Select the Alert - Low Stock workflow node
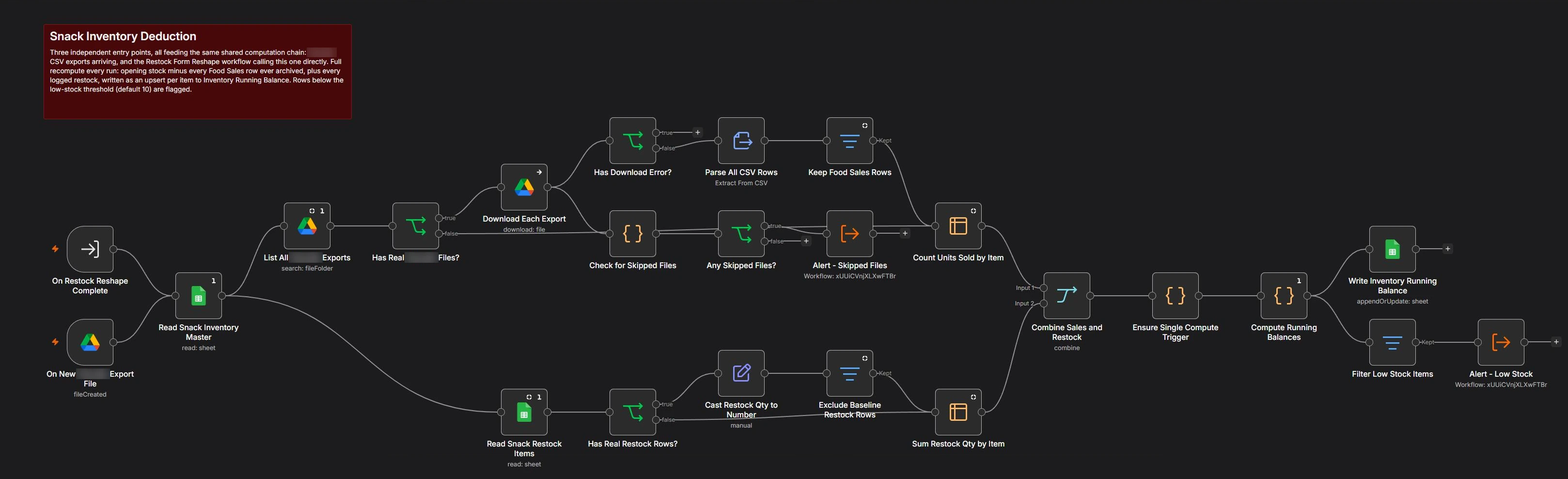This screenshot has height=479, width=1568. (1501, 342)
